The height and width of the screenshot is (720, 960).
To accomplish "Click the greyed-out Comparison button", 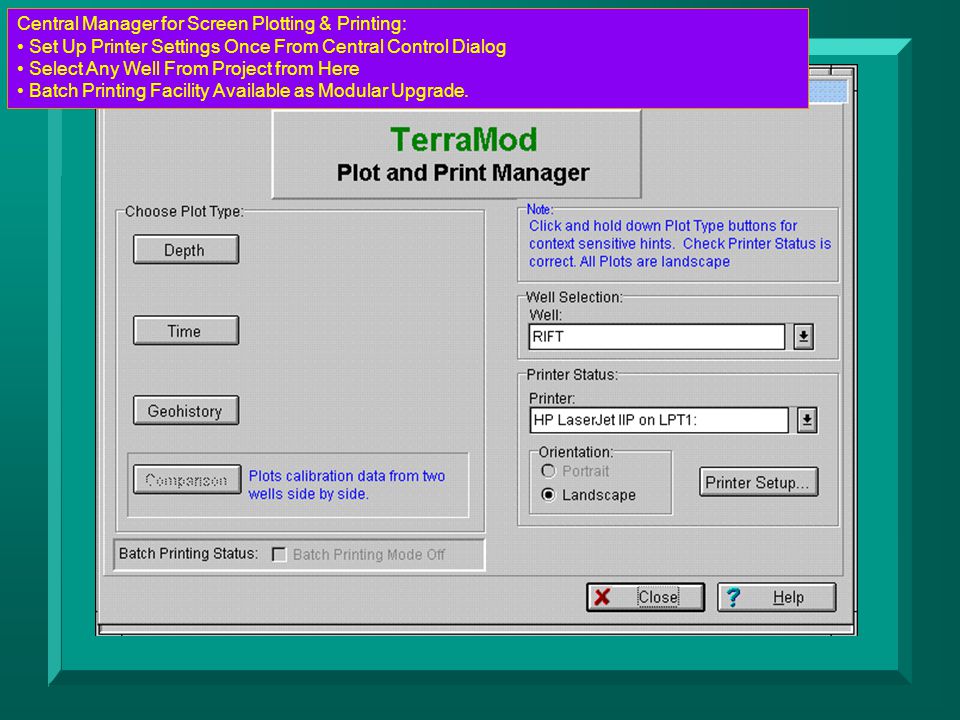I will [x=187, y=480].
